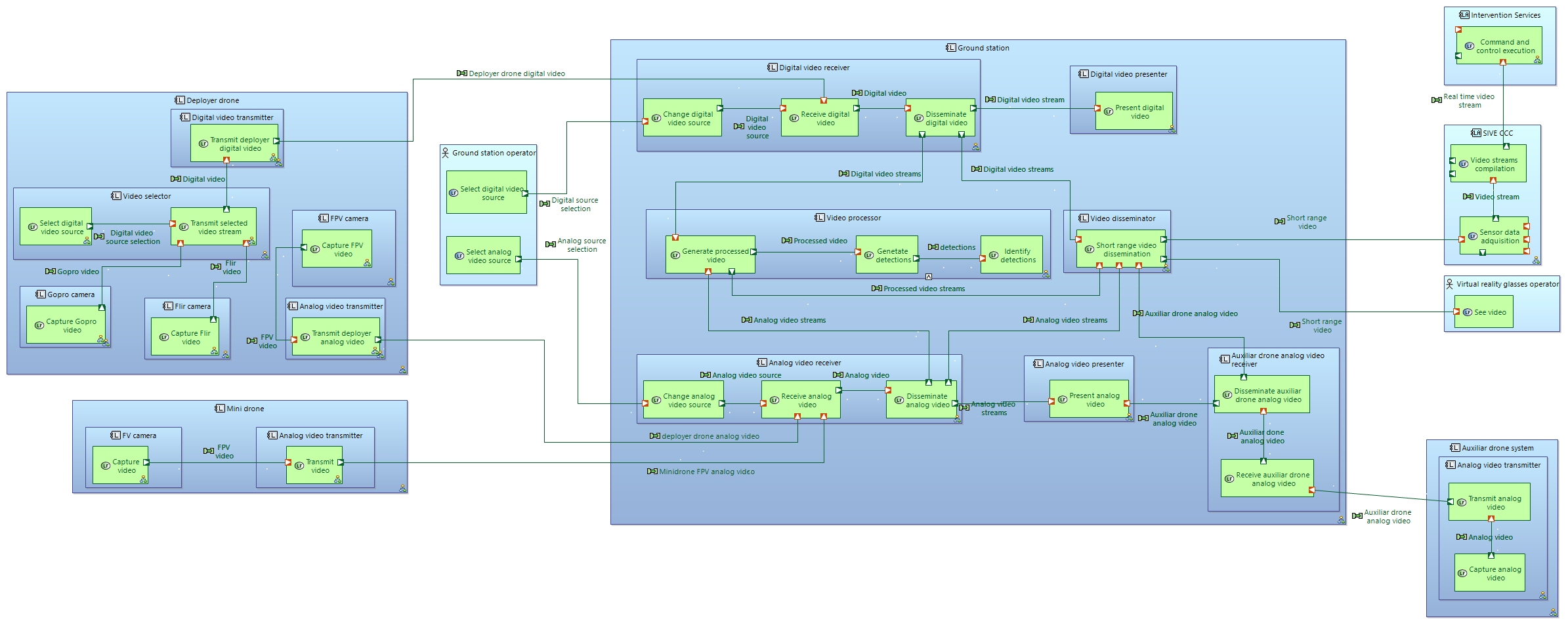Click the Digital video stream exchange label
The image size is (1568, 625).
[x=1030, y=100]
